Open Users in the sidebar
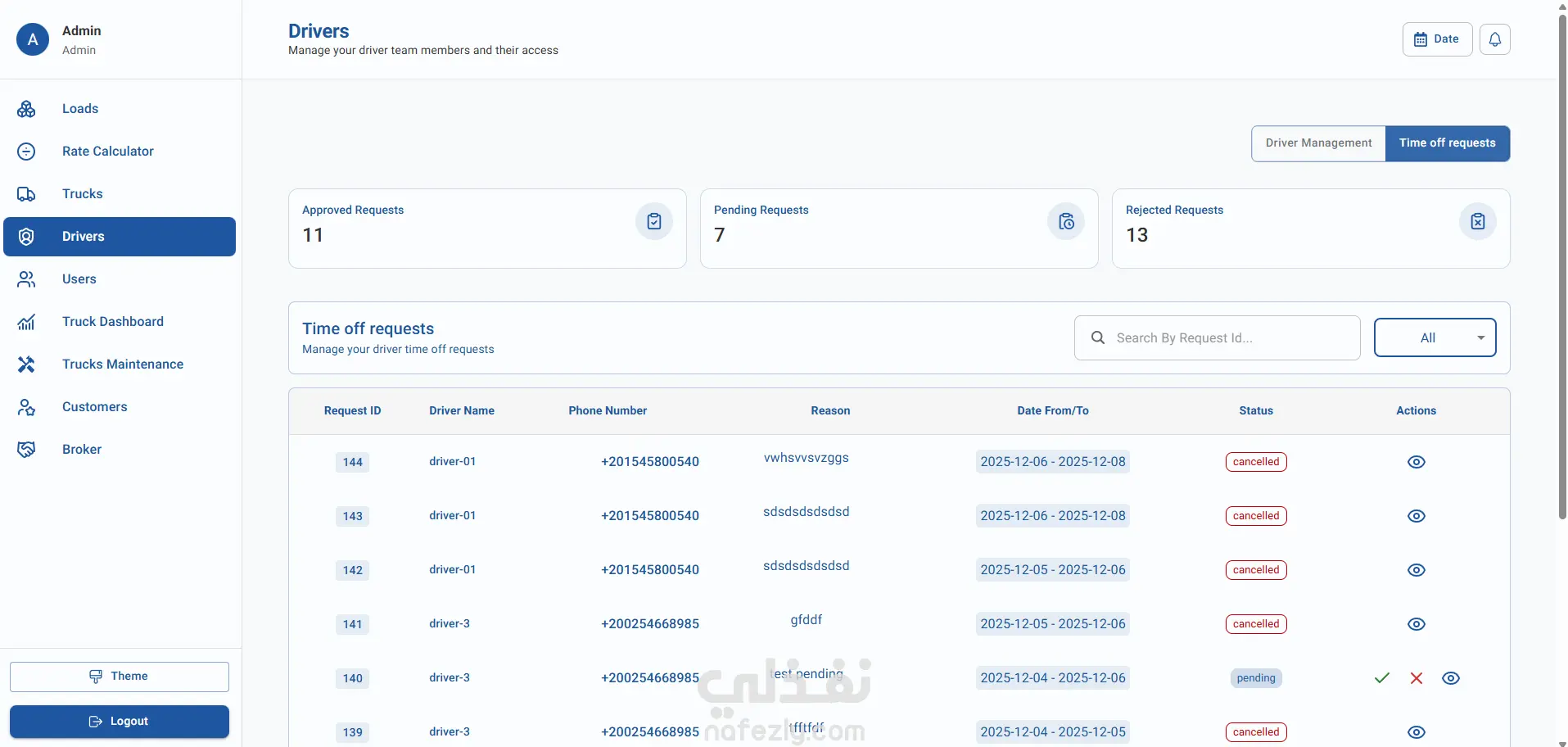The height and width of the screenshot is (747, 1568). point(120,279)
